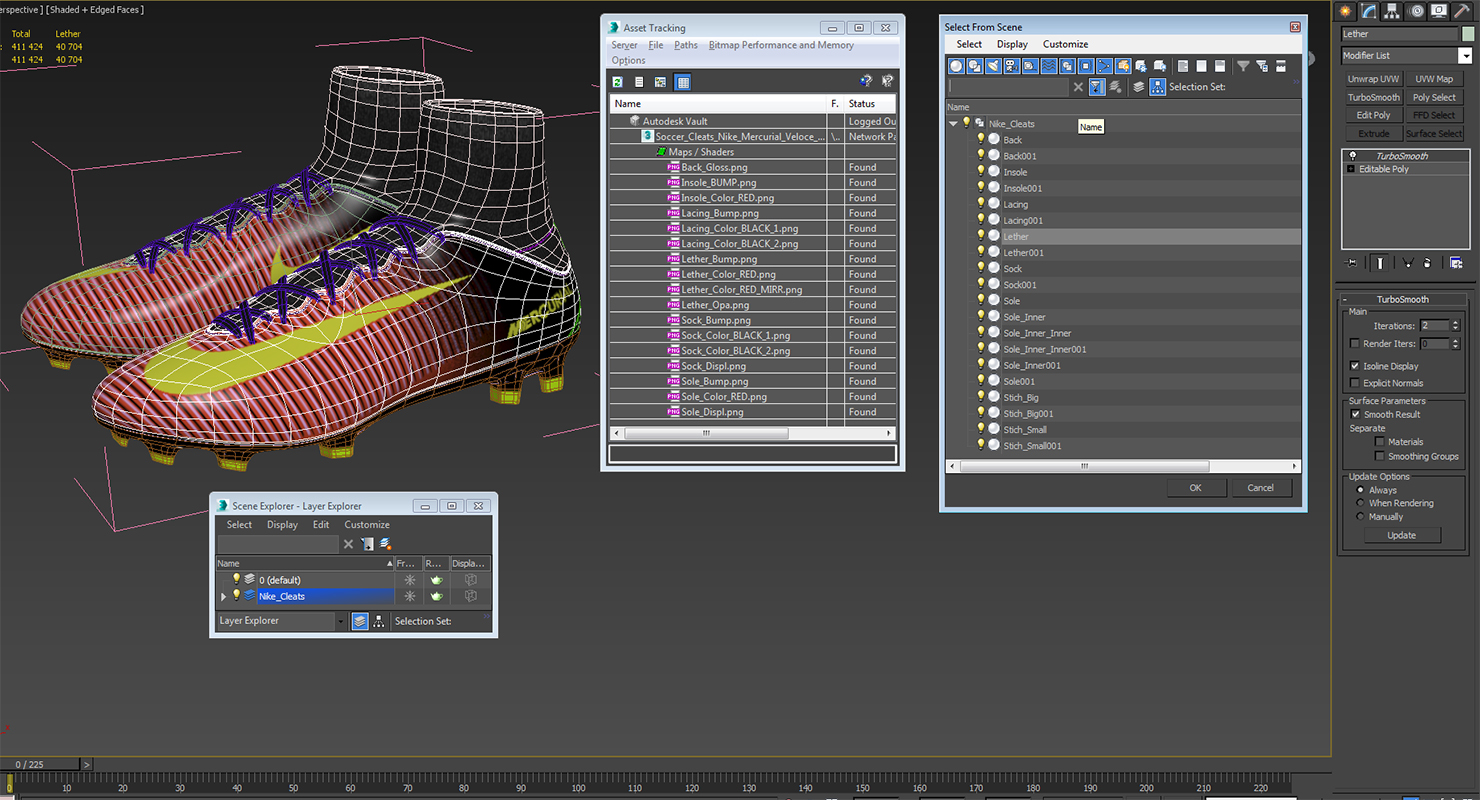Enable Separate by Materials checkbox
Viewport: 1480px width, 800px height.
click(x=1380, y=441)
